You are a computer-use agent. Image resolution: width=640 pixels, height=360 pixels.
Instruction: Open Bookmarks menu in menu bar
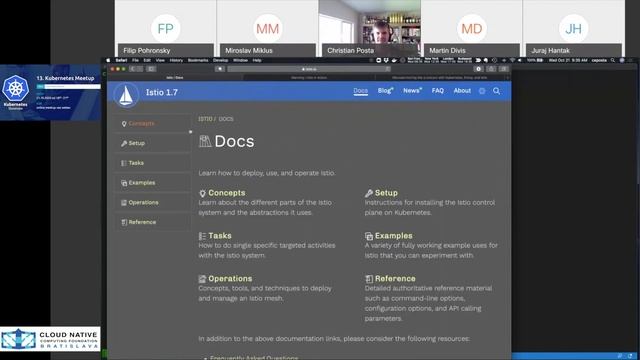[198, 60]
